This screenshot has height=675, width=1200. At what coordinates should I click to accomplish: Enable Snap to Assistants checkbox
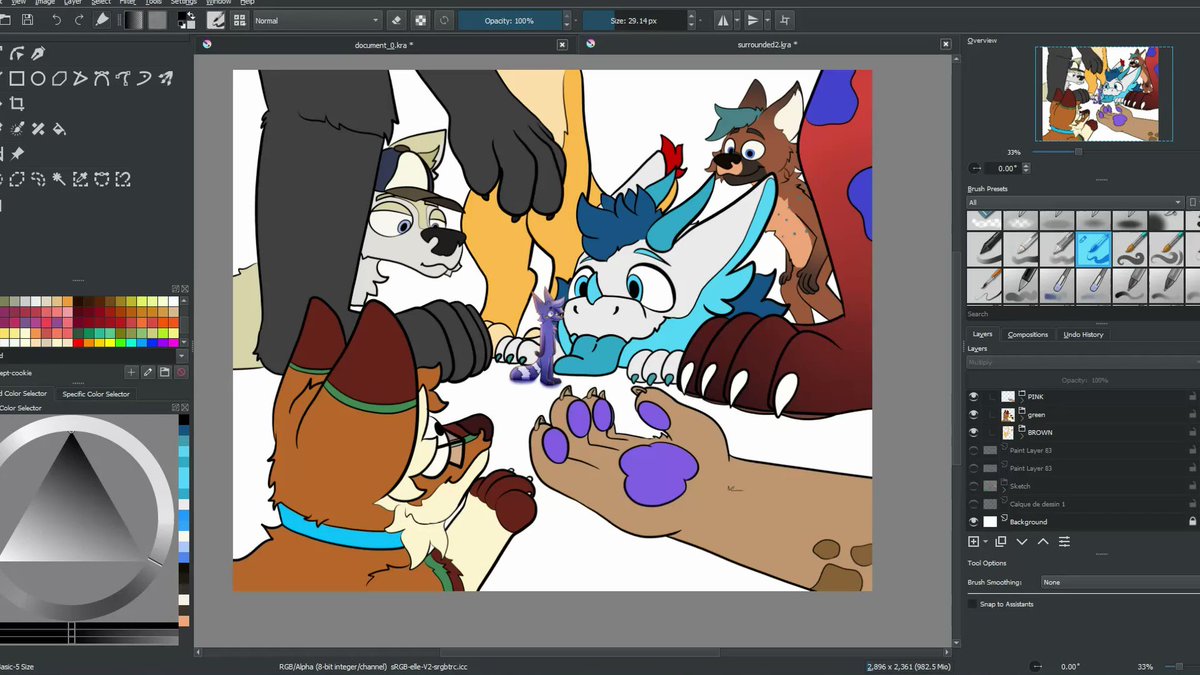(x=973, y=604)
